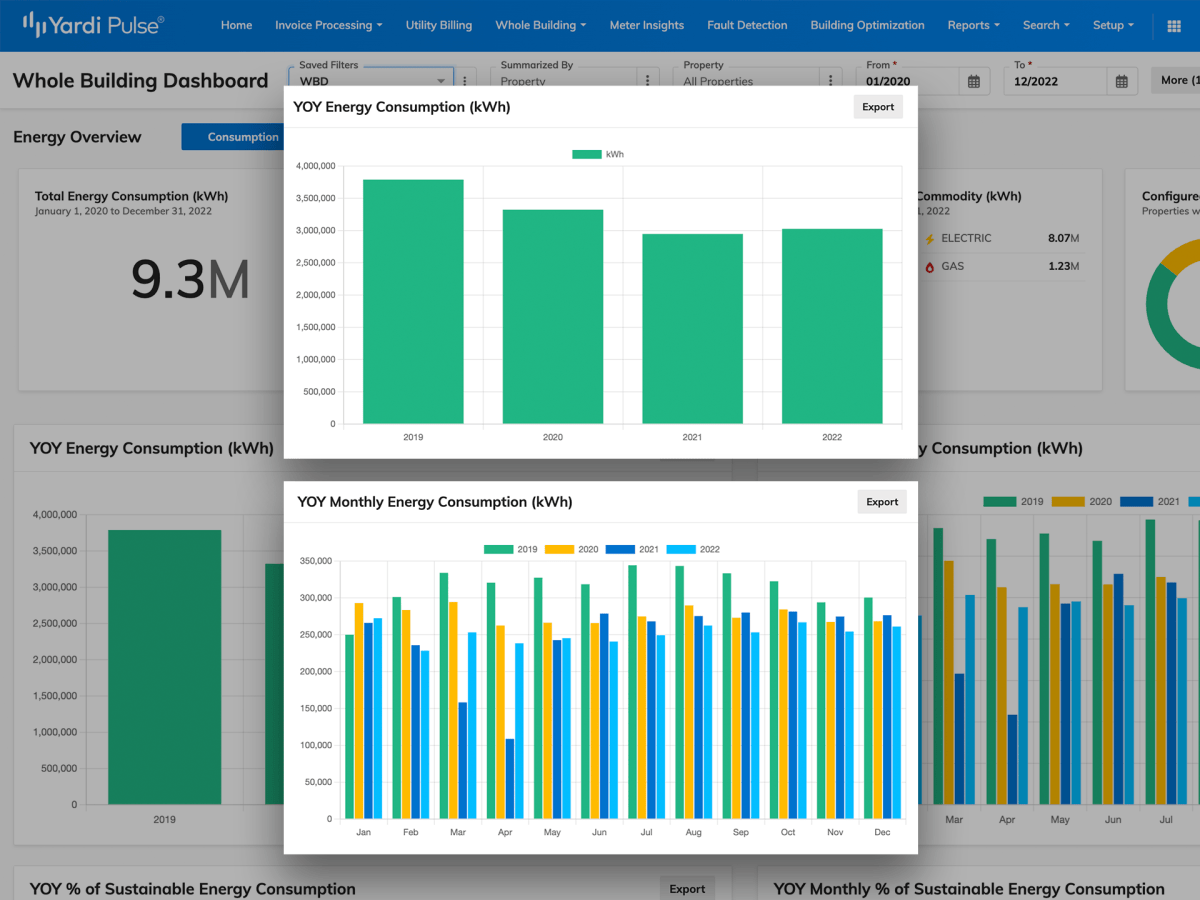Expand the Whole Building menu
This screenshot has height=900, width=1200.
(x=541, y=25)
